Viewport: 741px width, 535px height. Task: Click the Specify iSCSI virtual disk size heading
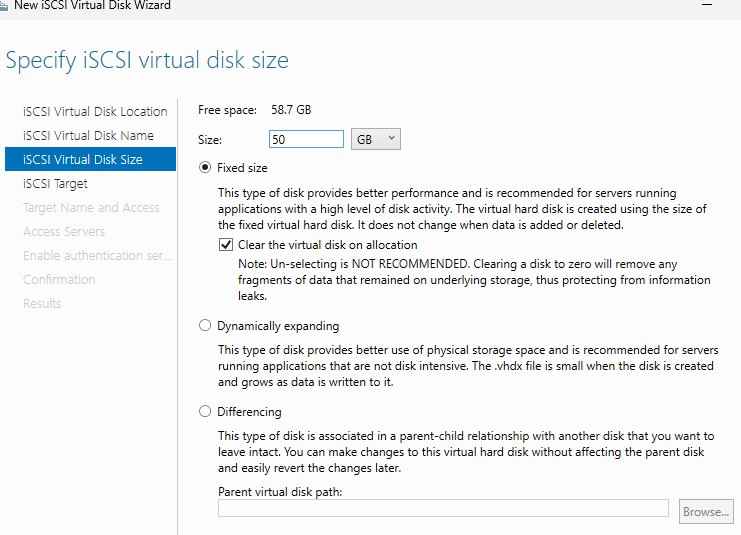click(147, 60)
